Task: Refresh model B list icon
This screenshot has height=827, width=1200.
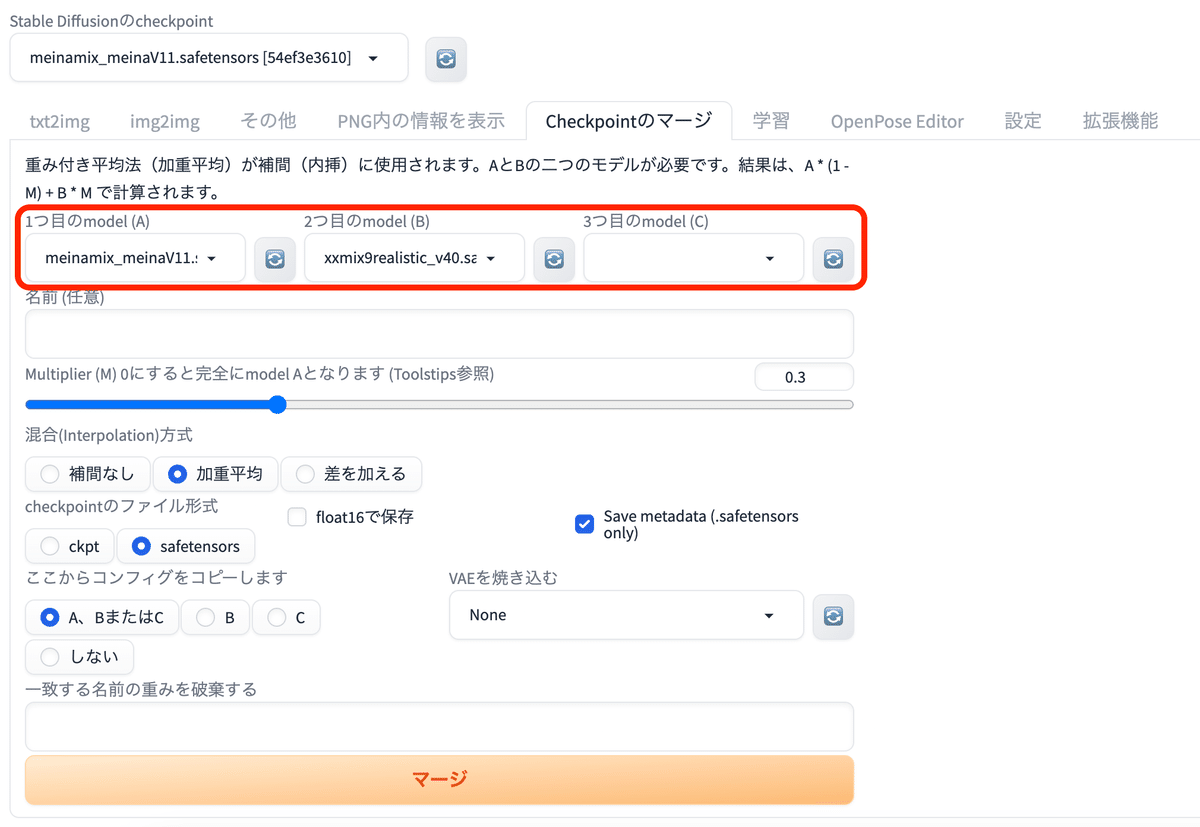Action: point(554,259)
